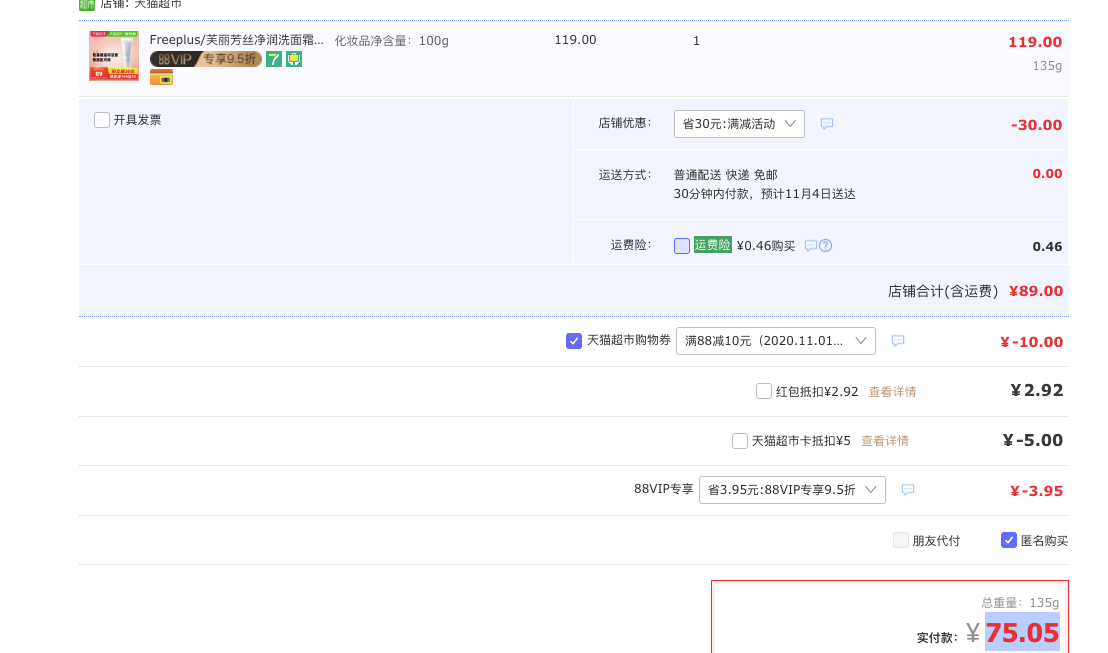
Task: Open 查看详情 link for 红包抵扣
Action: click(x=892, y=392)
